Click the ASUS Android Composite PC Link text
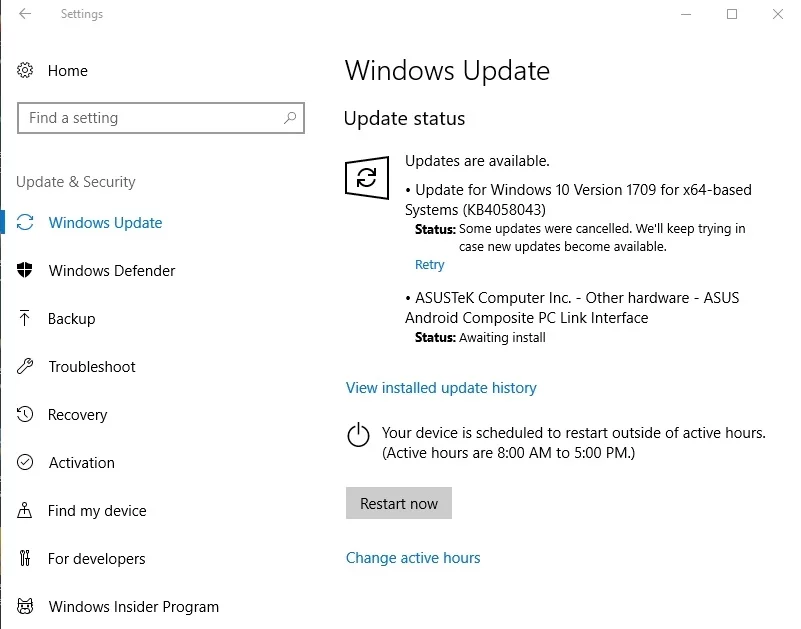 pos(572,308)
